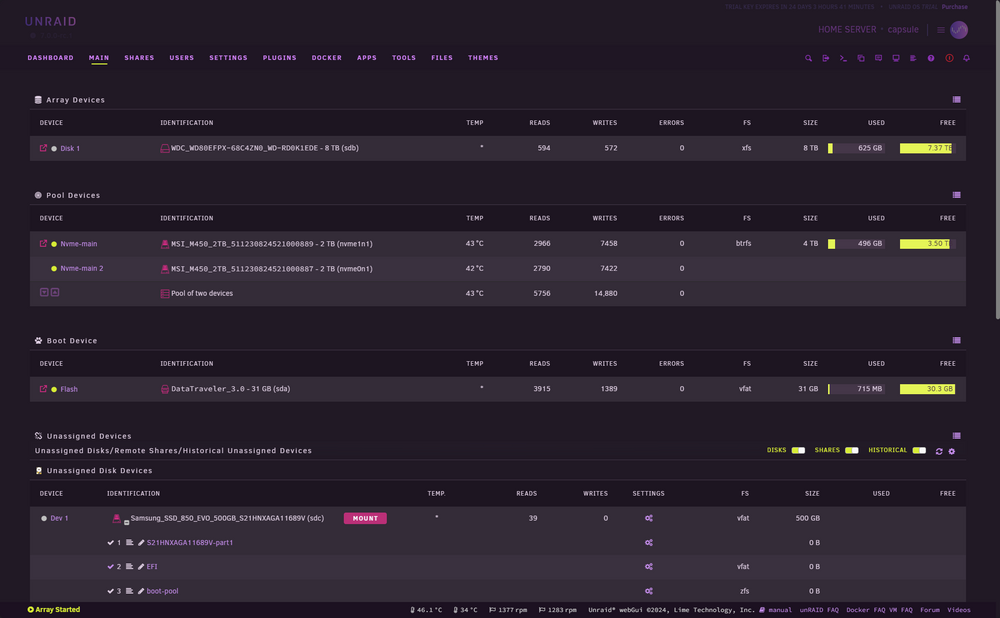Open settings gears icon for EFI partition
The width and height of the screenshot is (1000, 618).
coord(649,566)
